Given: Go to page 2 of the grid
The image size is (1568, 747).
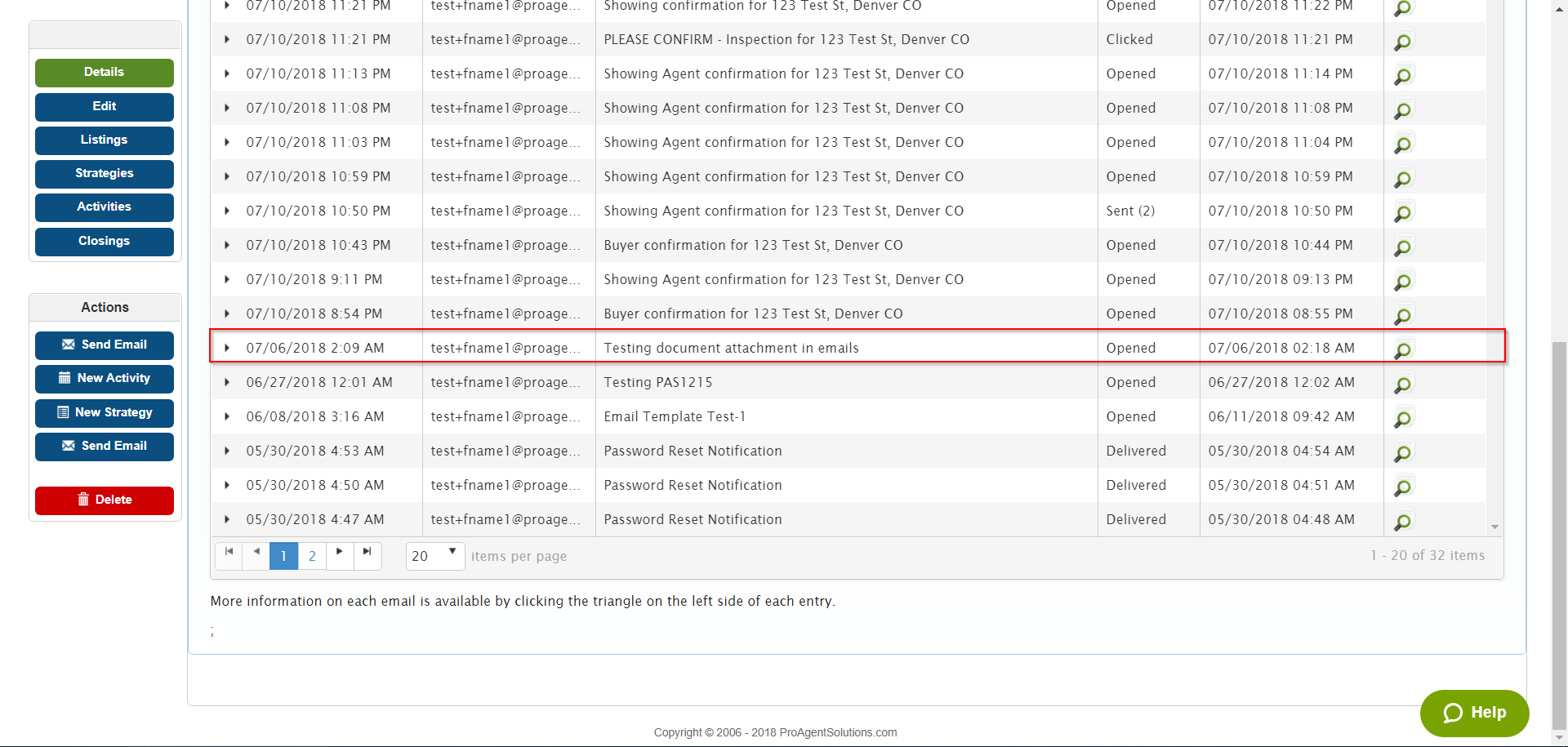Looking at the screenshot, I should click(x=312, y=556).
